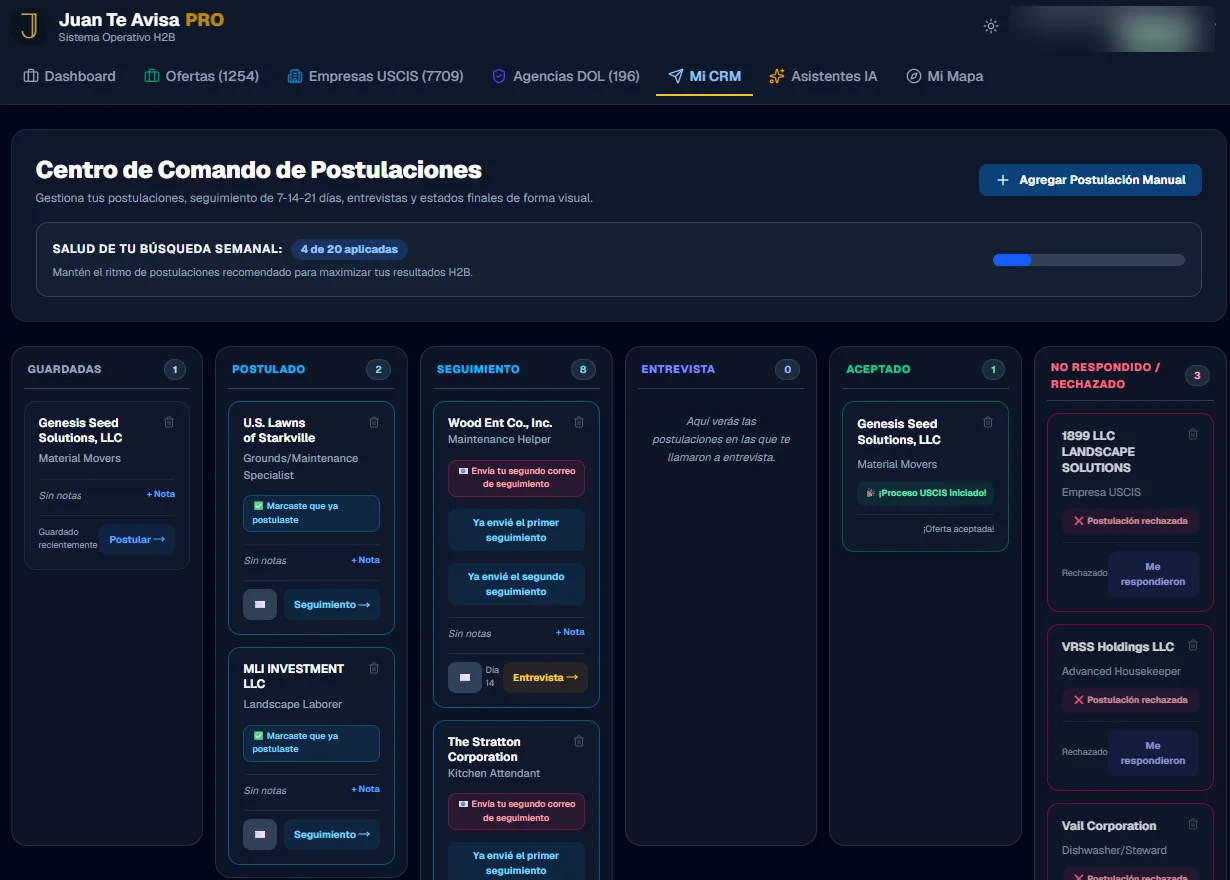Delete the accepted Genesis Seed Solutions card
Viewport: 1230px width, 880px height.
click(x=988, y=423)
